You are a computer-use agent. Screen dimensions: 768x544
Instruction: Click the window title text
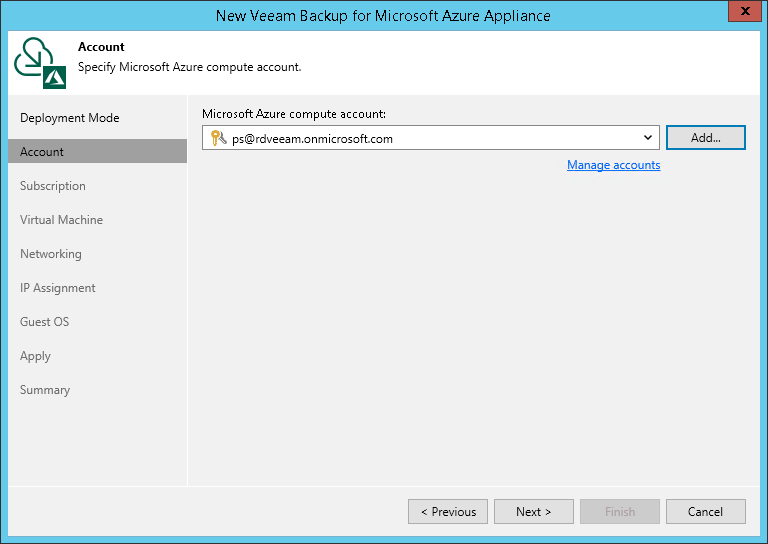pos(383,16)
